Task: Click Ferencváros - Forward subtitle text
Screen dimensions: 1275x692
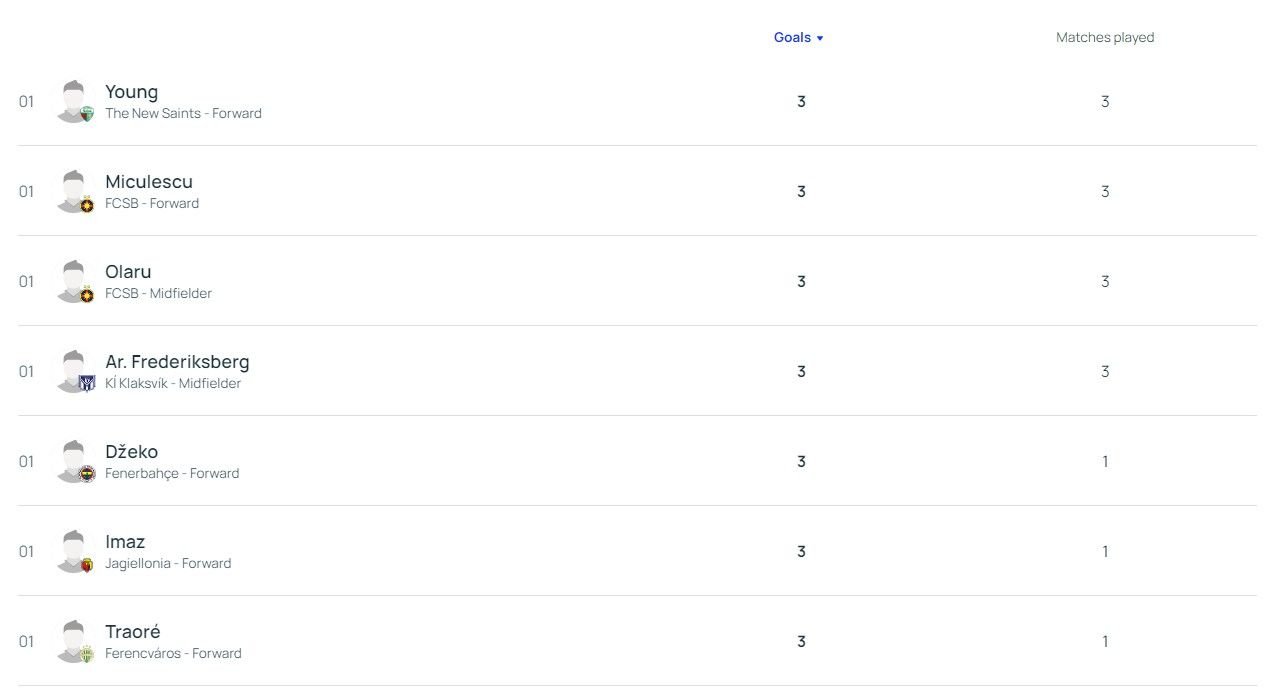Action: (173, 654)
